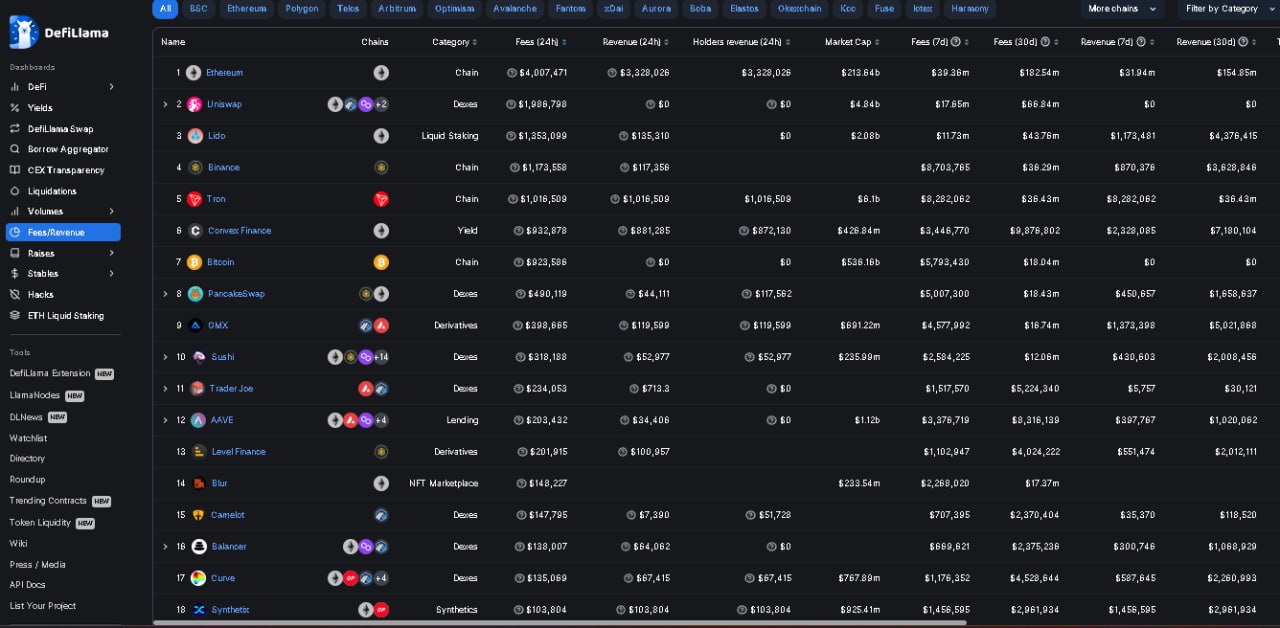Sort by Fees (24h) column
This screenshot has height=628, width=1280.
pyautogui.click(x=541, y=42)
